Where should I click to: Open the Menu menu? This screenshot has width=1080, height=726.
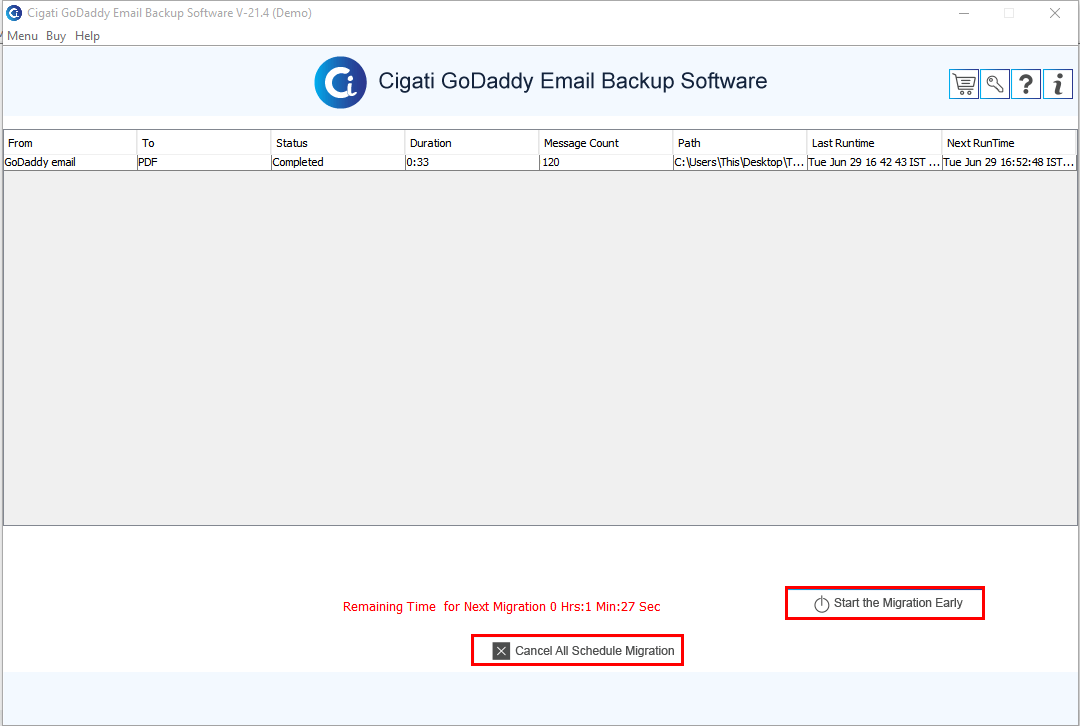point(23,36)
